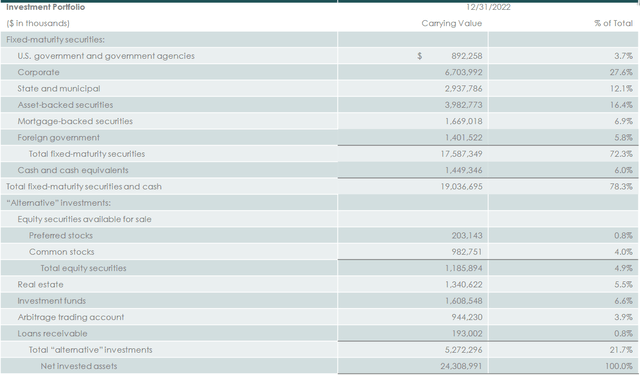Click 'Total fixed-maturity securities' label
Screen dimensions: 640x375
pyautogui.click(x=87, y=154)
